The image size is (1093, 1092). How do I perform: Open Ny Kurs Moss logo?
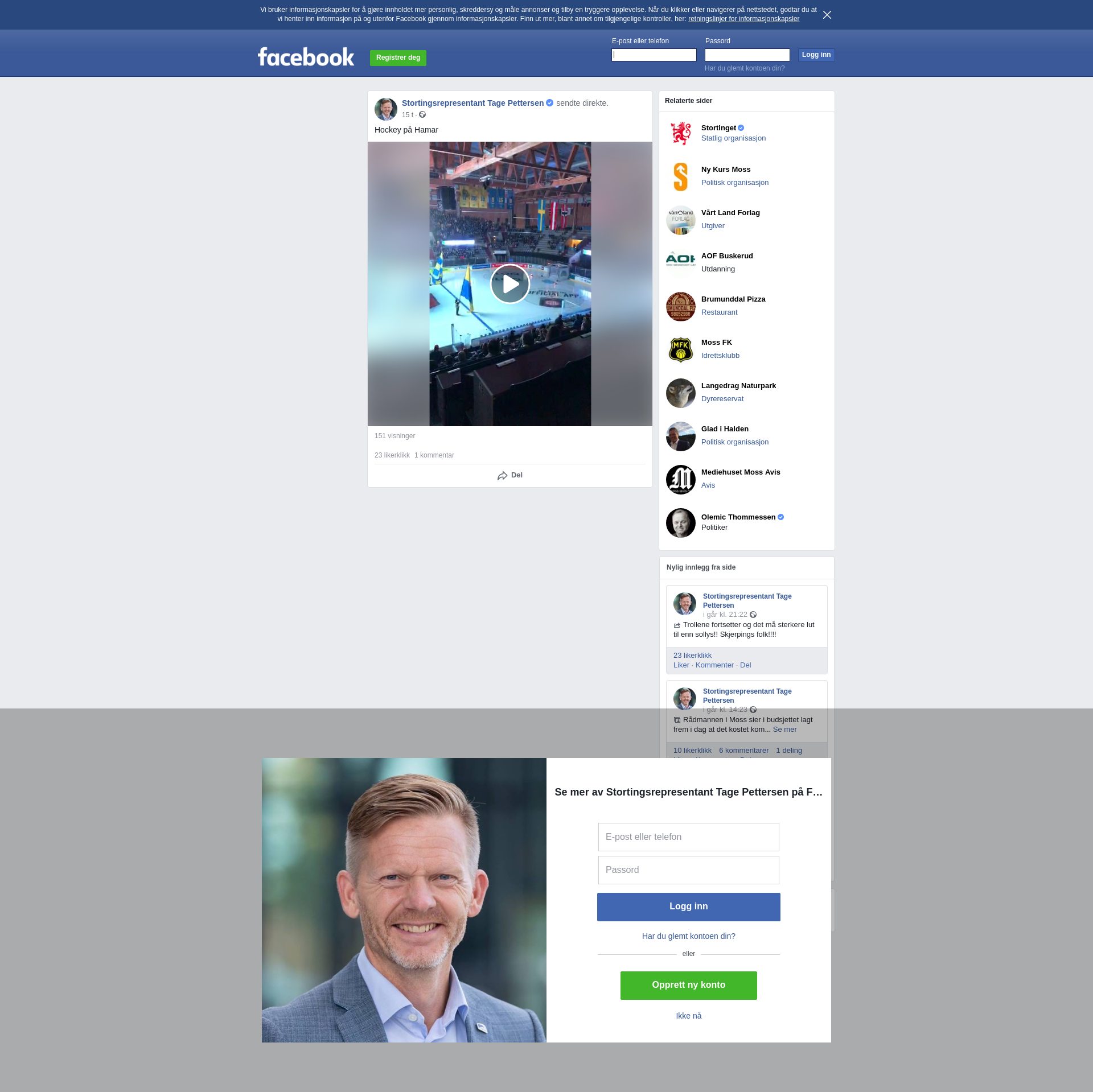pos(681,177)
